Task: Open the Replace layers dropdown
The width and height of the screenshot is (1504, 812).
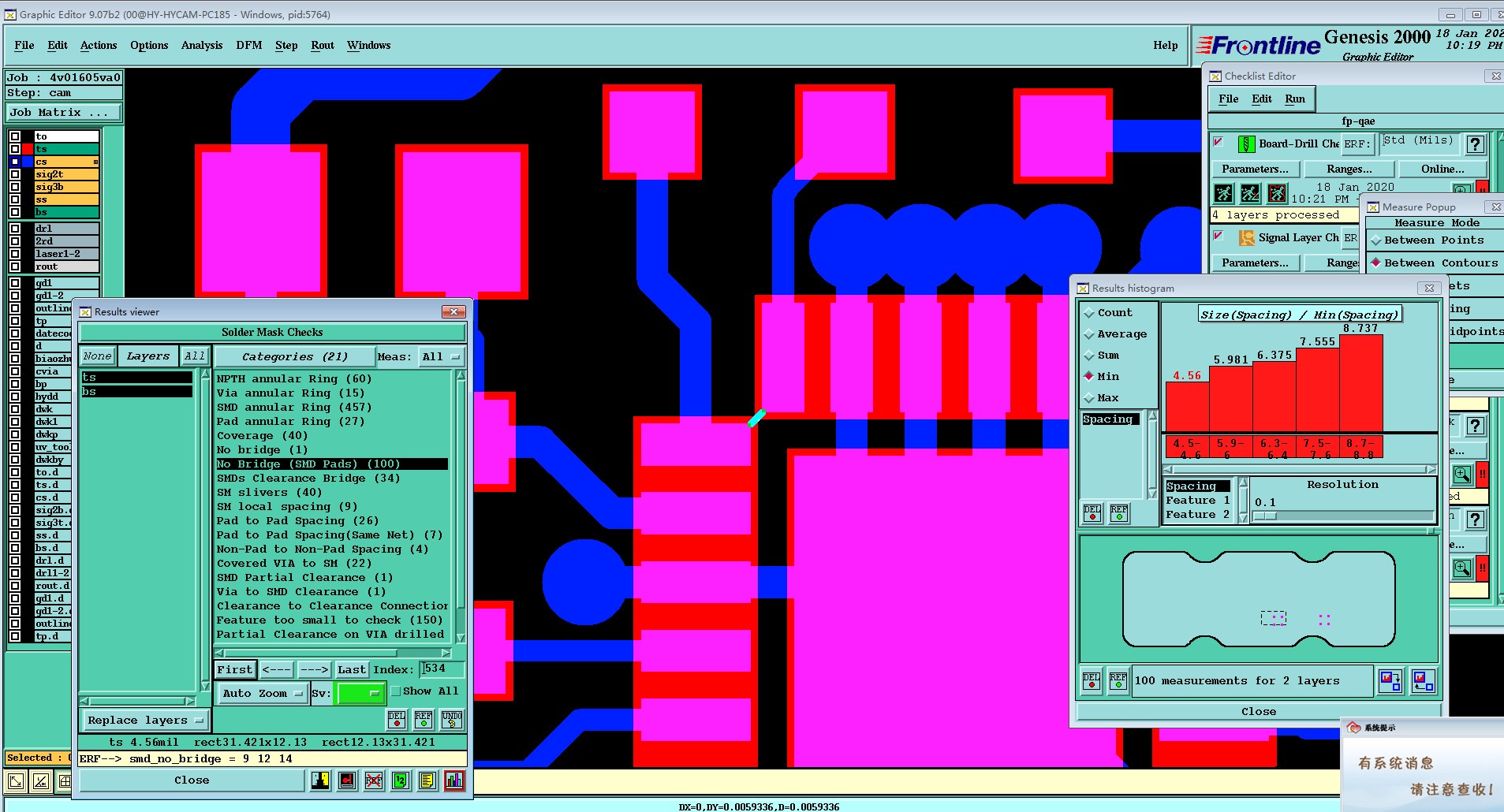Action: tap(145, 721)
